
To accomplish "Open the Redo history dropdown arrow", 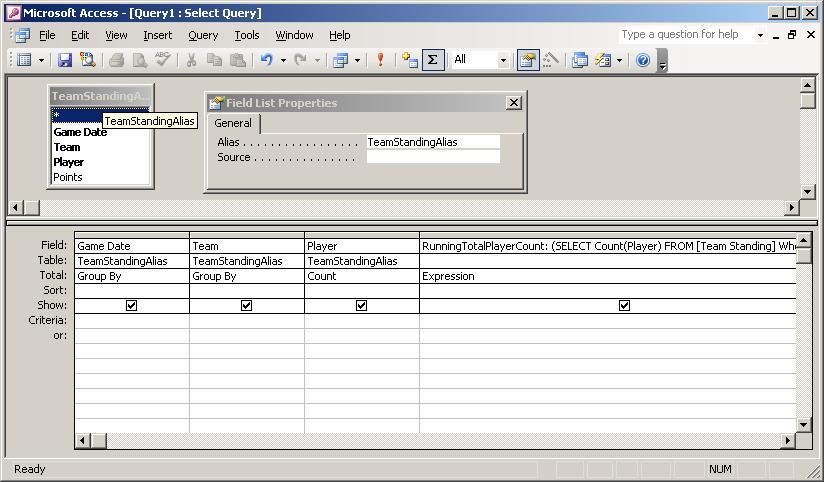I will (317, 60).
